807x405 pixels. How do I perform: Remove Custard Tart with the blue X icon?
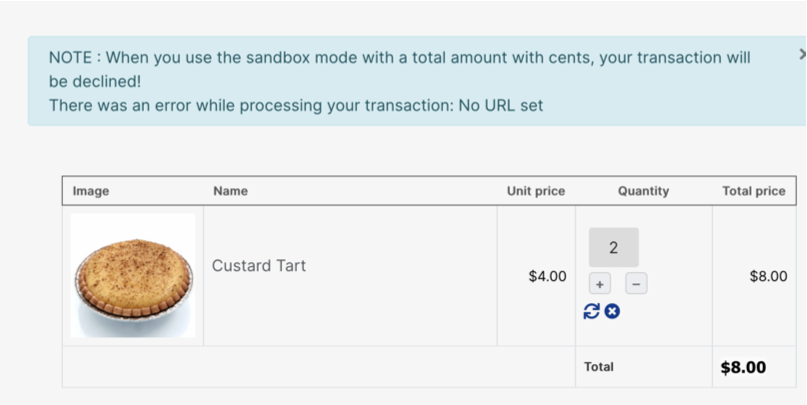(x=612, y=311)
